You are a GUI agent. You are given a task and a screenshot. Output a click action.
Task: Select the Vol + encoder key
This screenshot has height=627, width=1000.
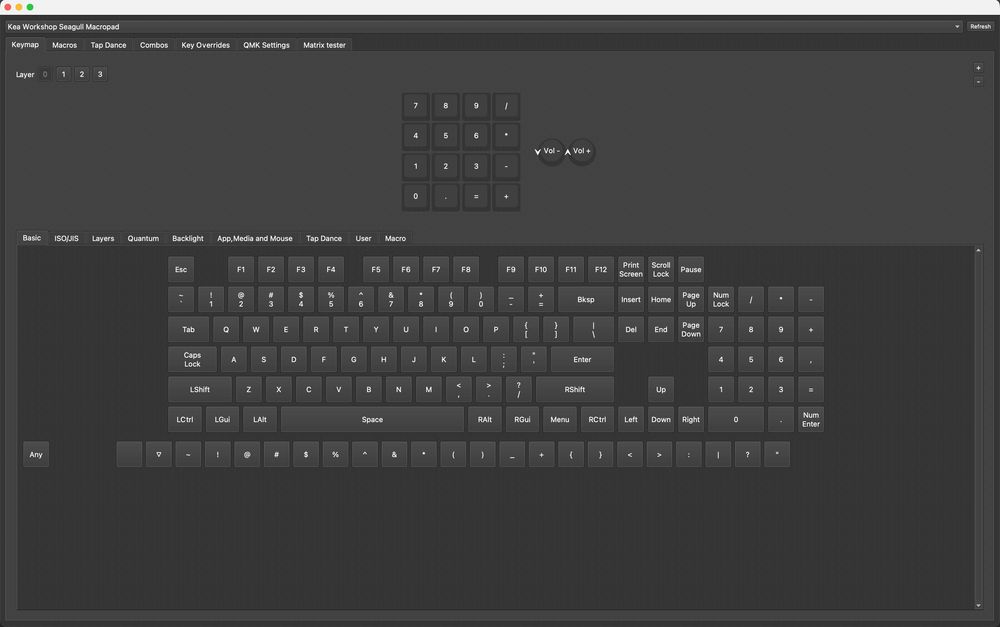(582, 151)
